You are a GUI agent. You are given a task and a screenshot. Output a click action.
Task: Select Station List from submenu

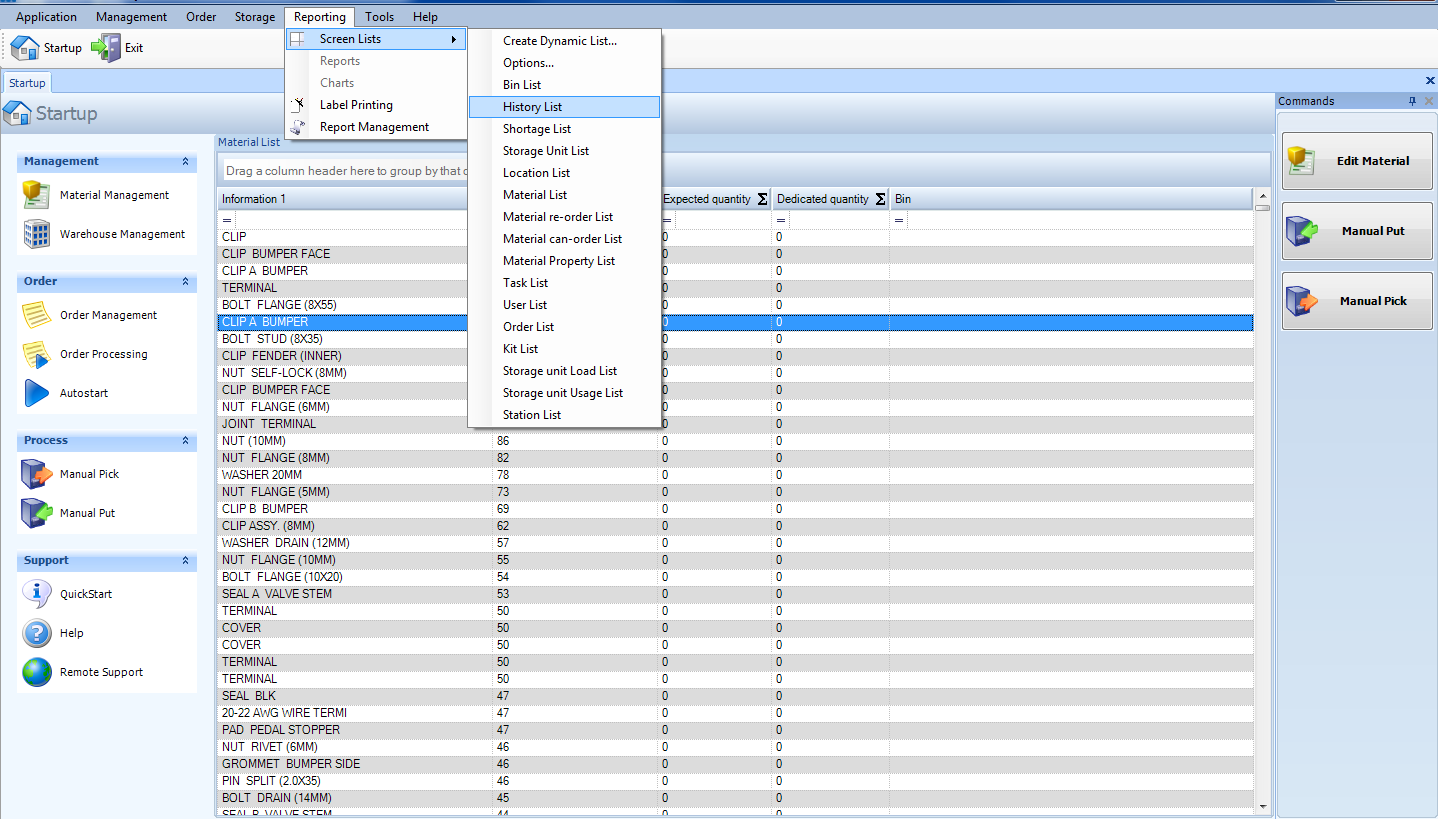(x=564, y=415)
